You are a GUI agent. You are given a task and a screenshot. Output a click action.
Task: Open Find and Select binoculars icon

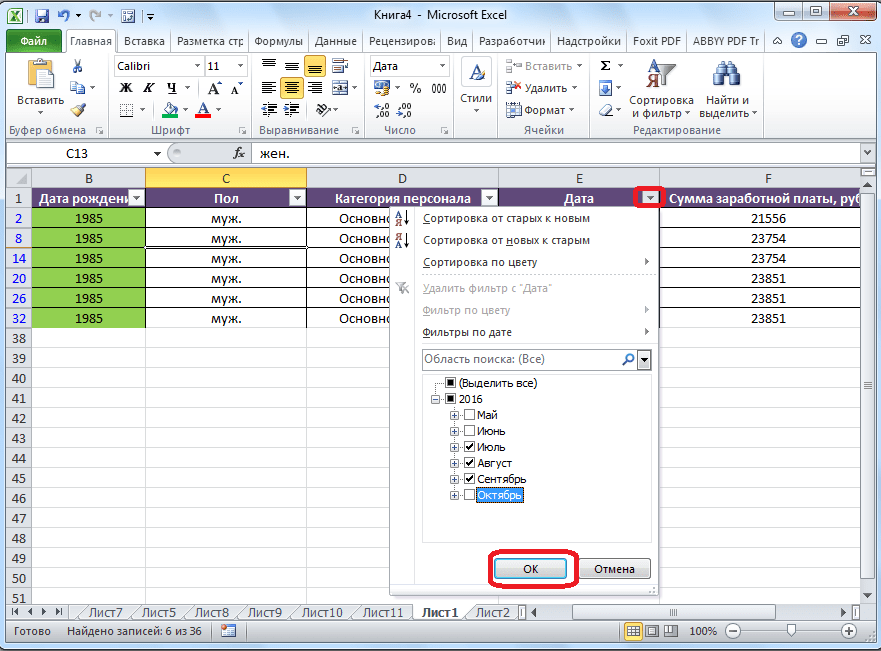pyautogui.click(x=727, y=88)
